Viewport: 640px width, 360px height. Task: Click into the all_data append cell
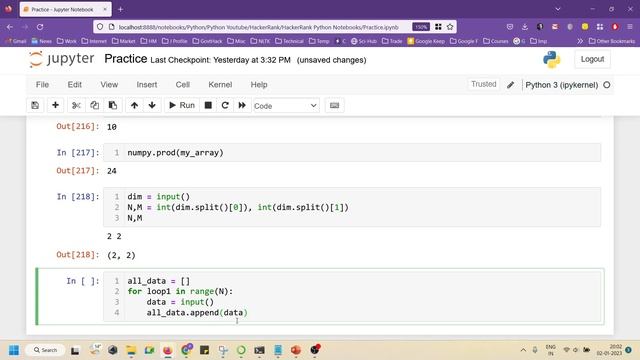click(x=352, y=297)
